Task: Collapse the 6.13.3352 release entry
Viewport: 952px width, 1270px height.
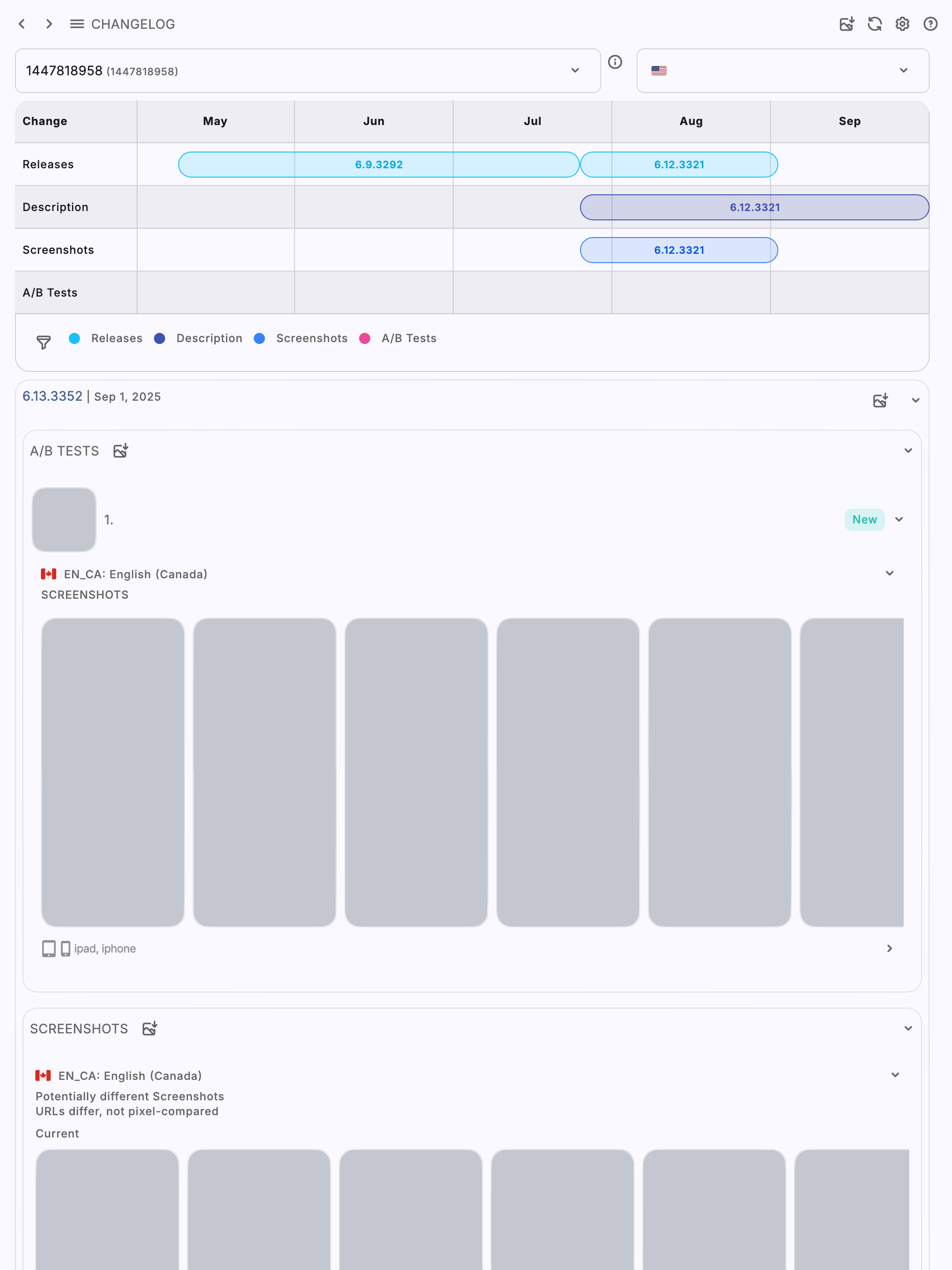Action: (x=916, y=400)
